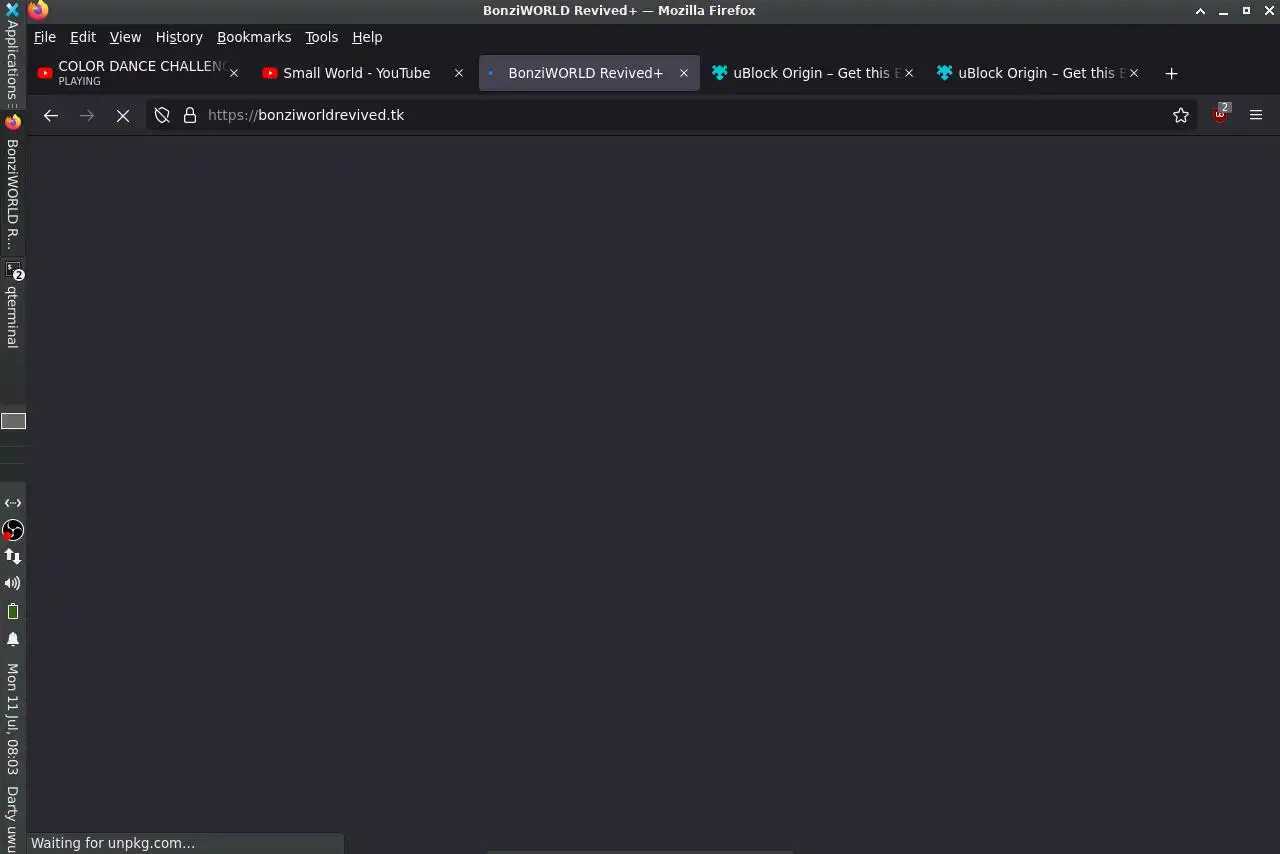Open tracking protection shield info
Screen dimensions: 1280x854
pyautogui.click(x=162, y=115)
